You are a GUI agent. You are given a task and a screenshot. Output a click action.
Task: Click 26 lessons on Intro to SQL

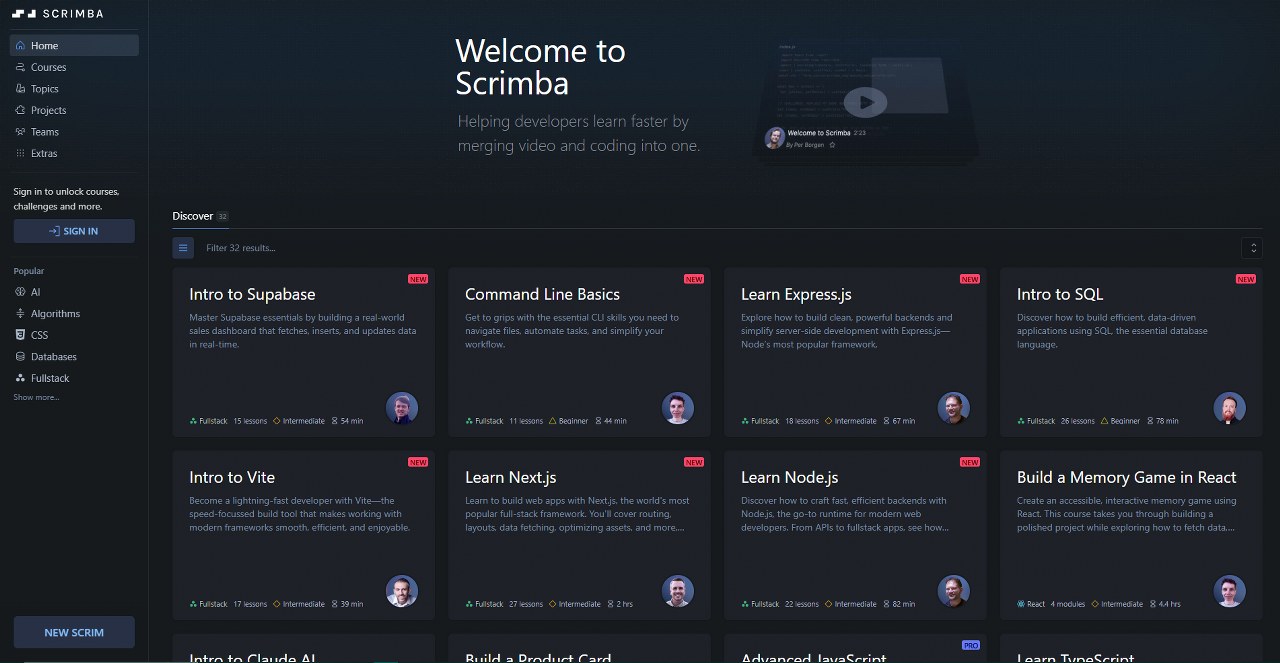1078,421
